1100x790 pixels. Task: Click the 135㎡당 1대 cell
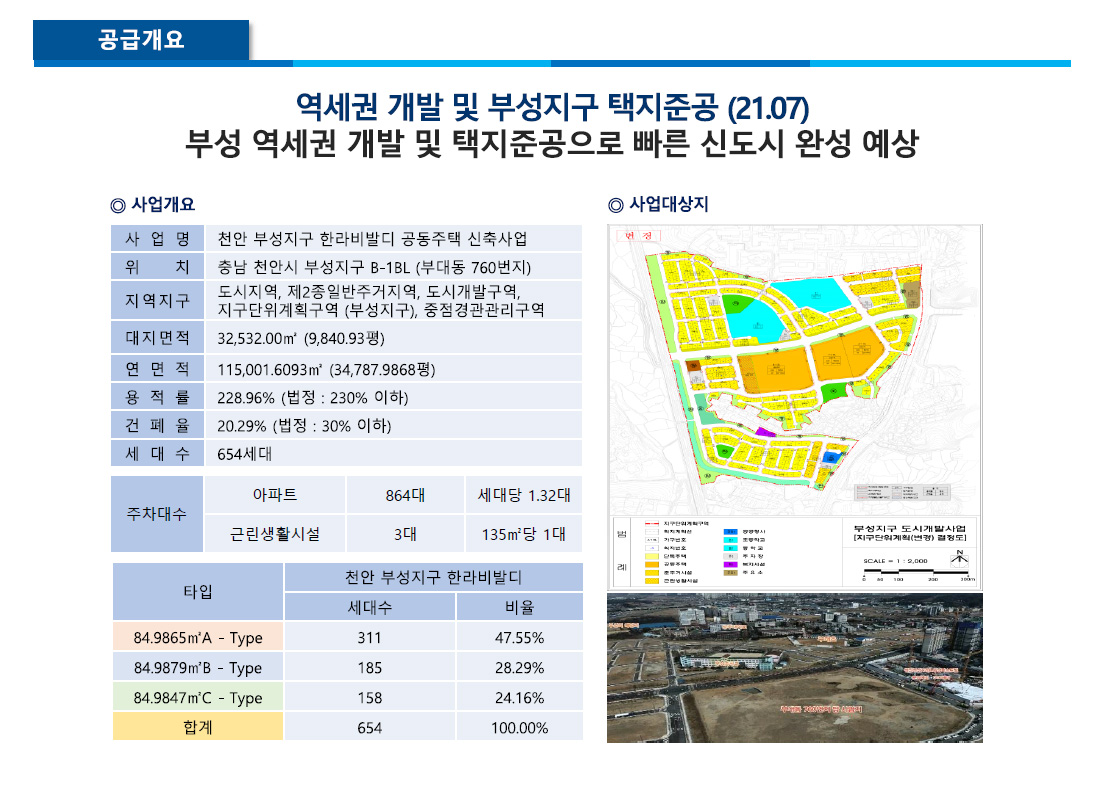point(524,534)
